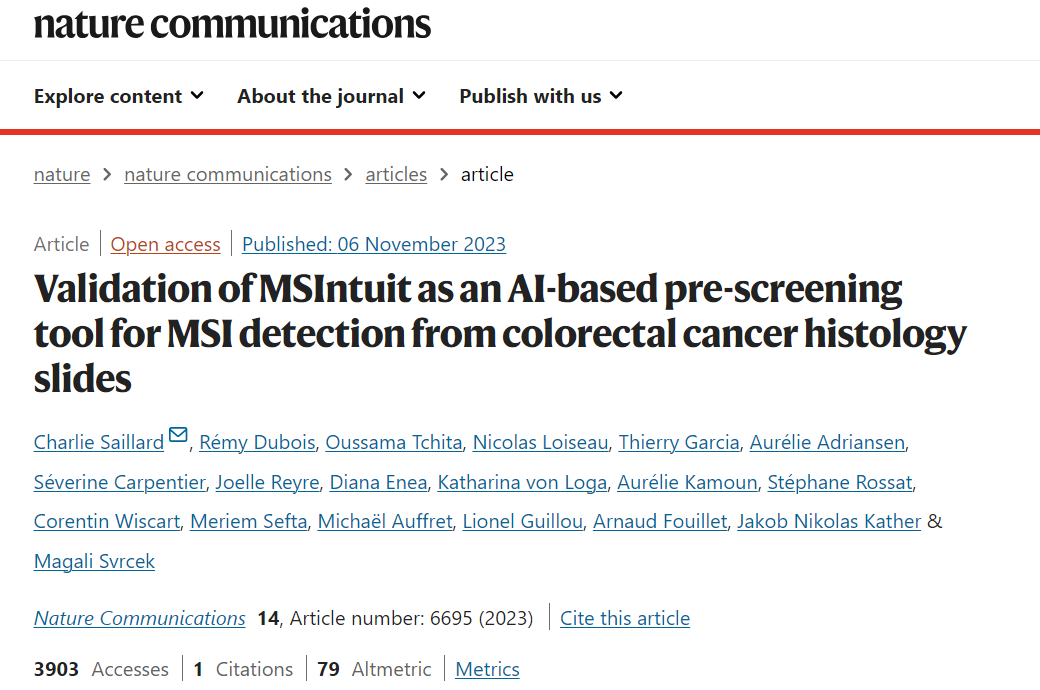Click author Aurélie Adriansen
This screenshot has width=1040, height=690.
click(827, 443)
